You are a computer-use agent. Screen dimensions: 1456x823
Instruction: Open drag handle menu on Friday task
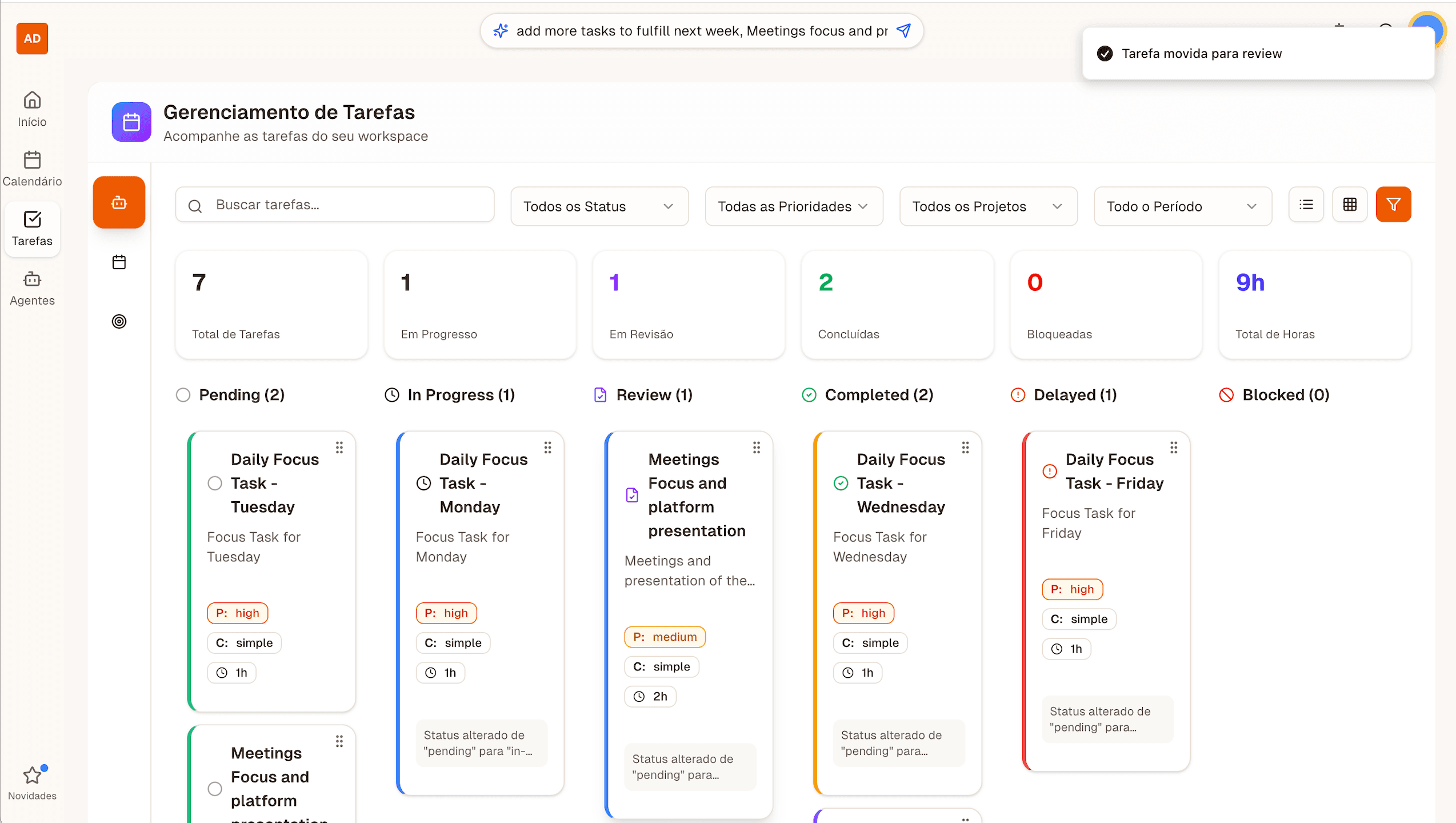pyautogui.click(x=1174, y=448)
